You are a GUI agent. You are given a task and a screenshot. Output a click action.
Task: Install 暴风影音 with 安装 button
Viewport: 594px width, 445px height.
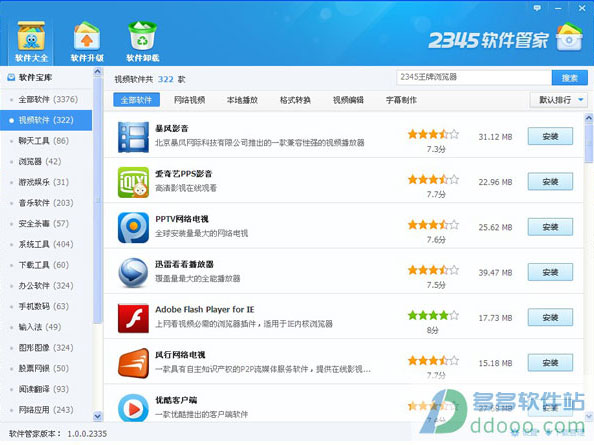point(550,136)
